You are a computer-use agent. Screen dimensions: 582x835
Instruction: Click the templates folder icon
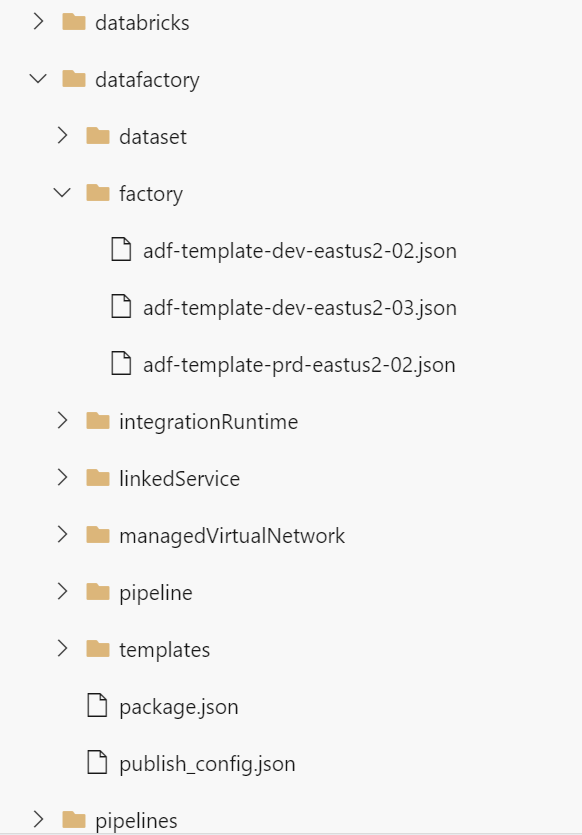pyautogui.click(x=98, y=649)
